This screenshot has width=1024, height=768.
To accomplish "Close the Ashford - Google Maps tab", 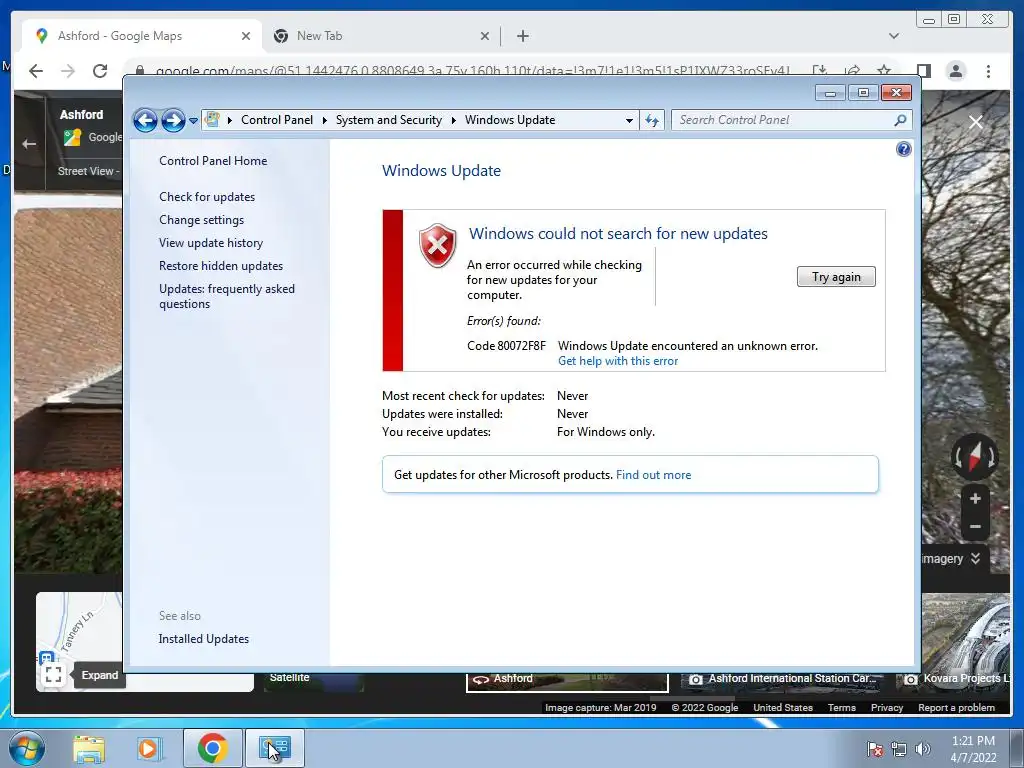I will [x=246, y=36].
